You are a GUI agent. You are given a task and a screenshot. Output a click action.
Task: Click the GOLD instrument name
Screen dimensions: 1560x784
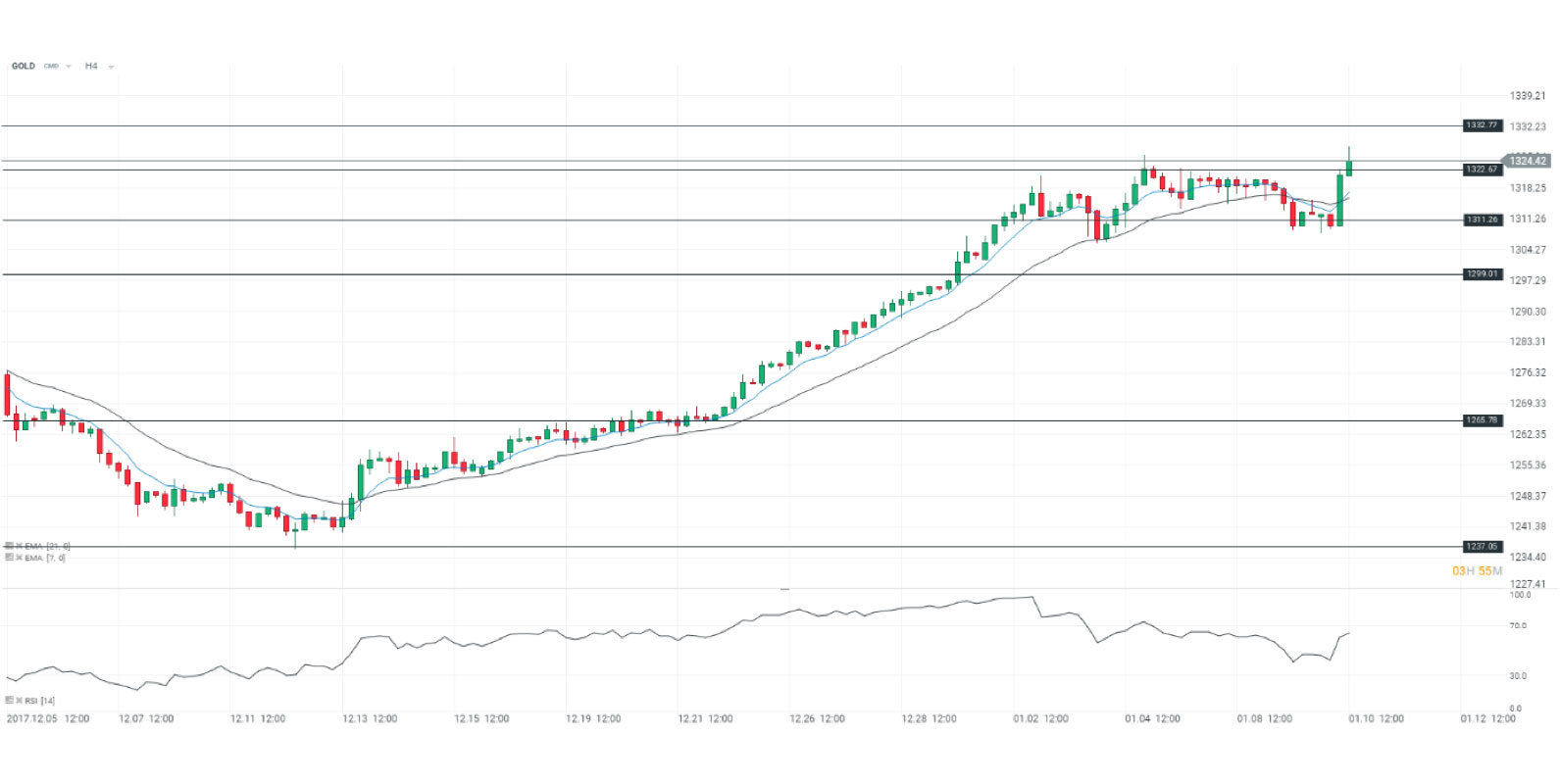24,66
